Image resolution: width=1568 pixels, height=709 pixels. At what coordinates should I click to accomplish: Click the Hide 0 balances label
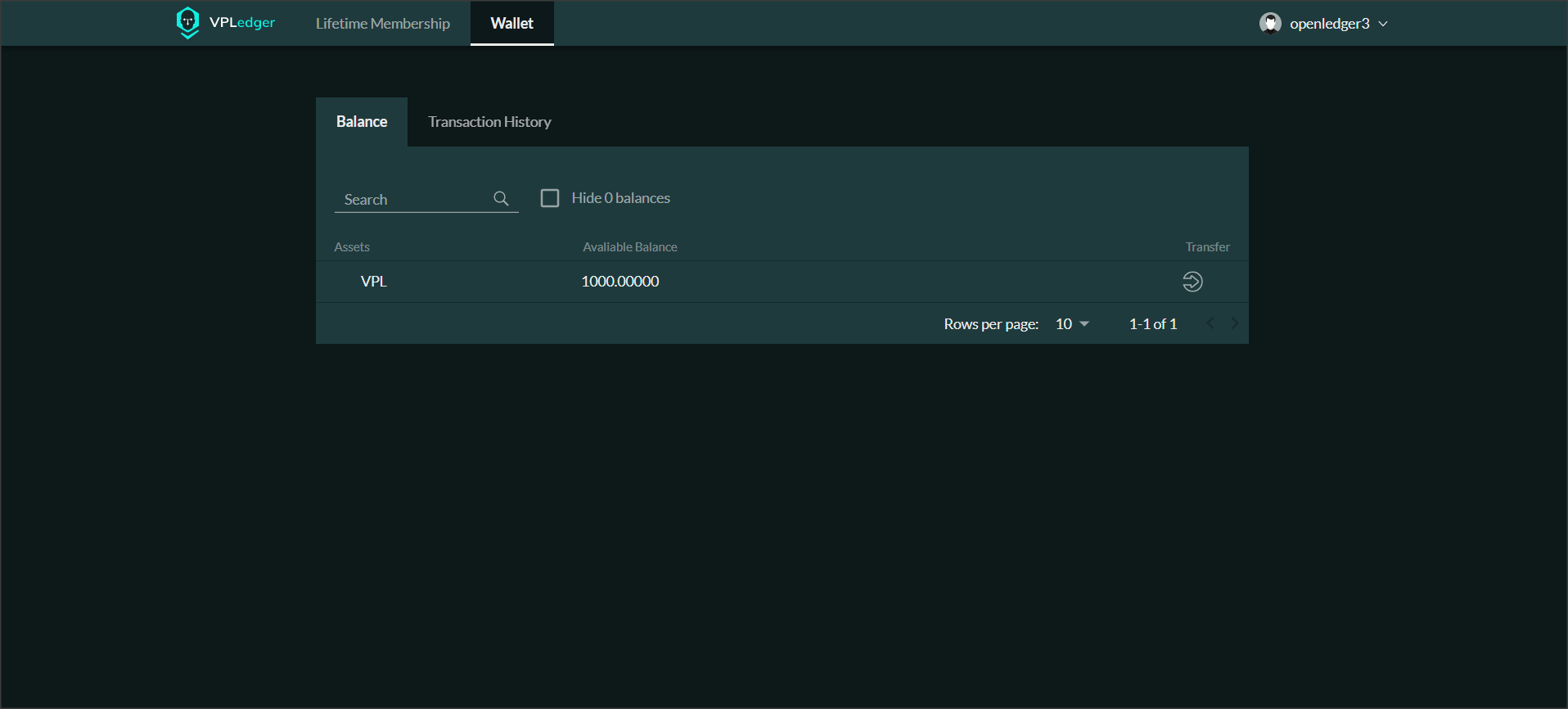(x=620, y=198)
